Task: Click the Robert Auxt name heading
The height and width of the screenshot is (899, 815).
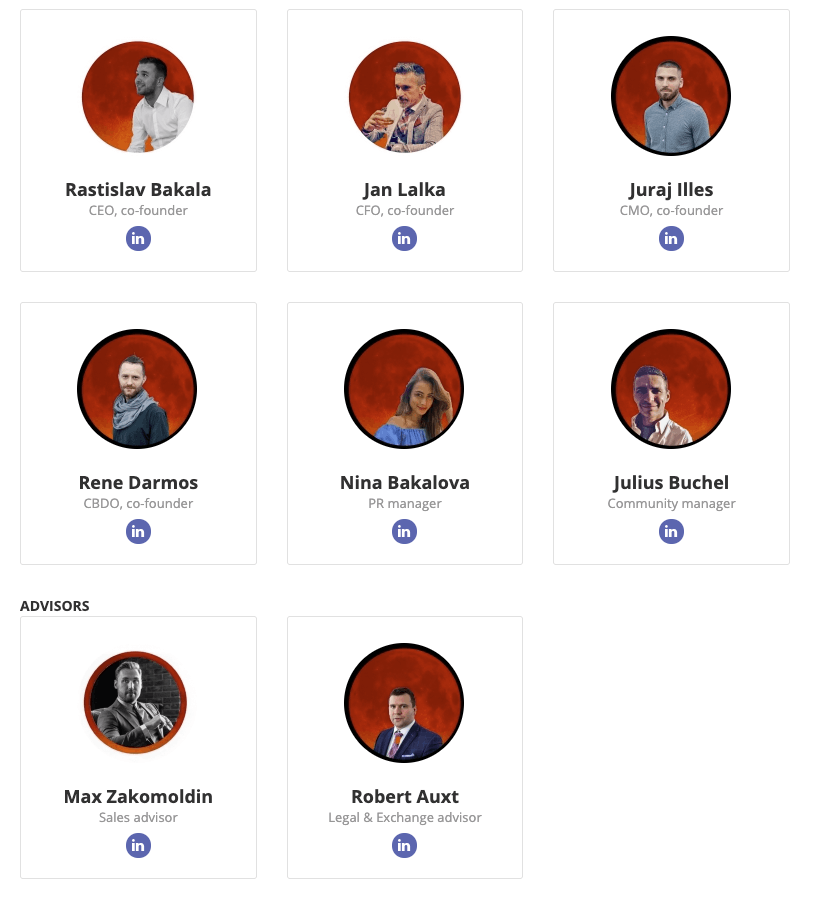Action: (404, 797)
